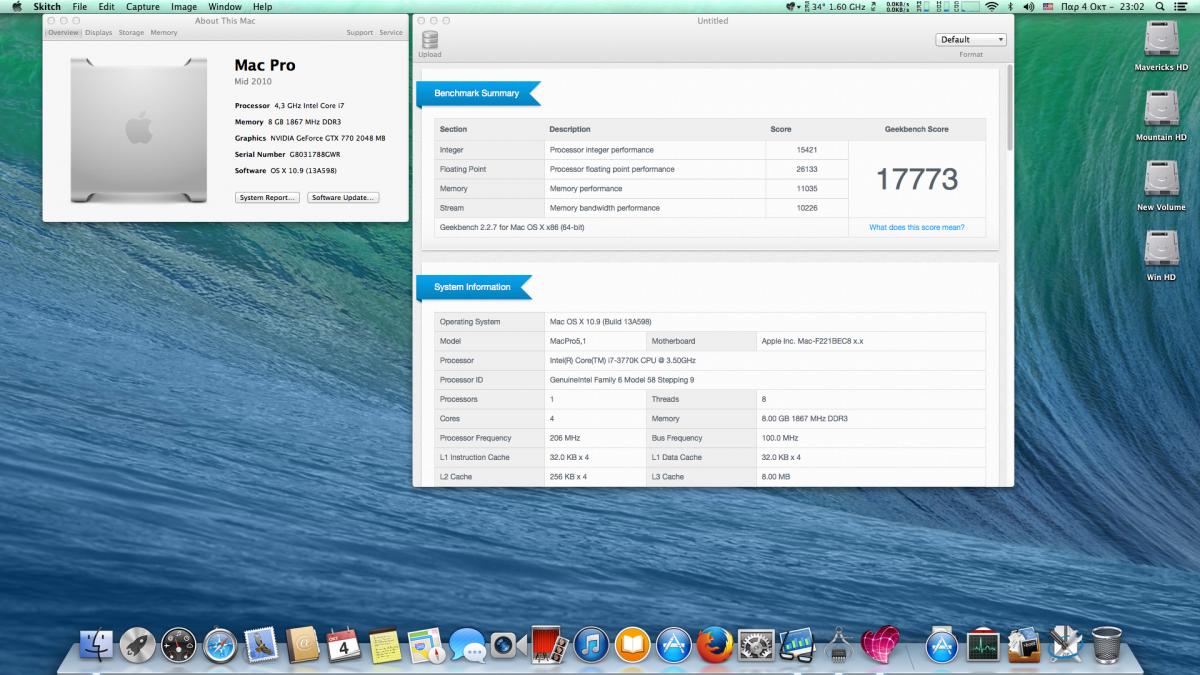
Task: Click the date and time in the menu bar
Action: point(1104,7)
